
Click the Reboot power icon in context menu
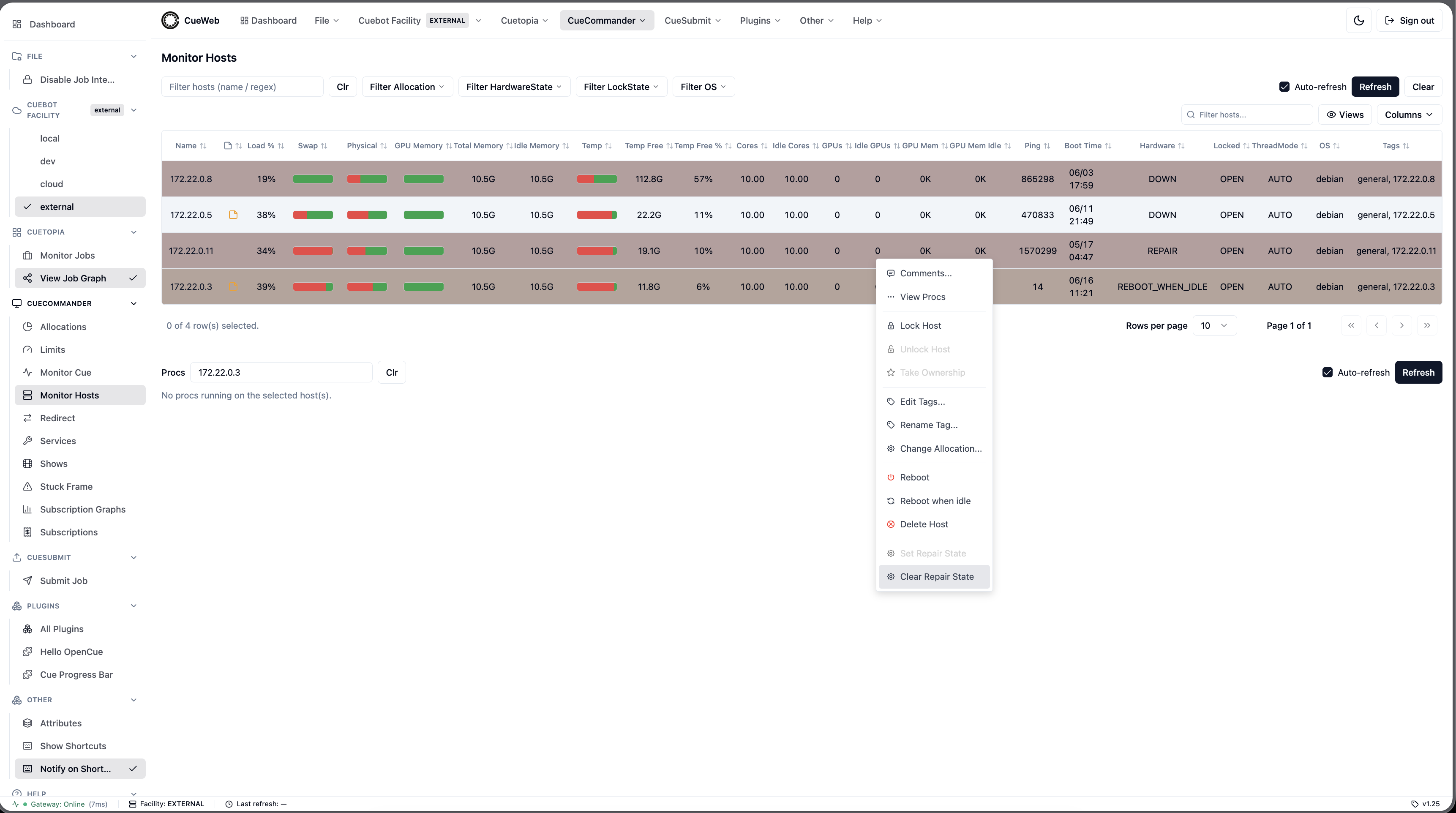[891, 477]
